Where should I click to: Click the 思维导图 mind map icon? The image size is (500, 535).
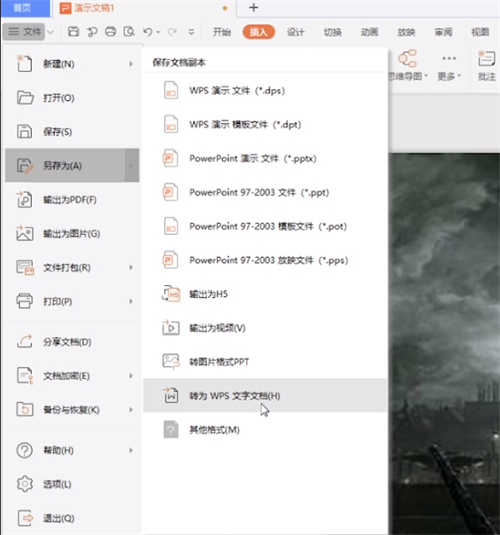pyautogui.click(x=408, y=58)
